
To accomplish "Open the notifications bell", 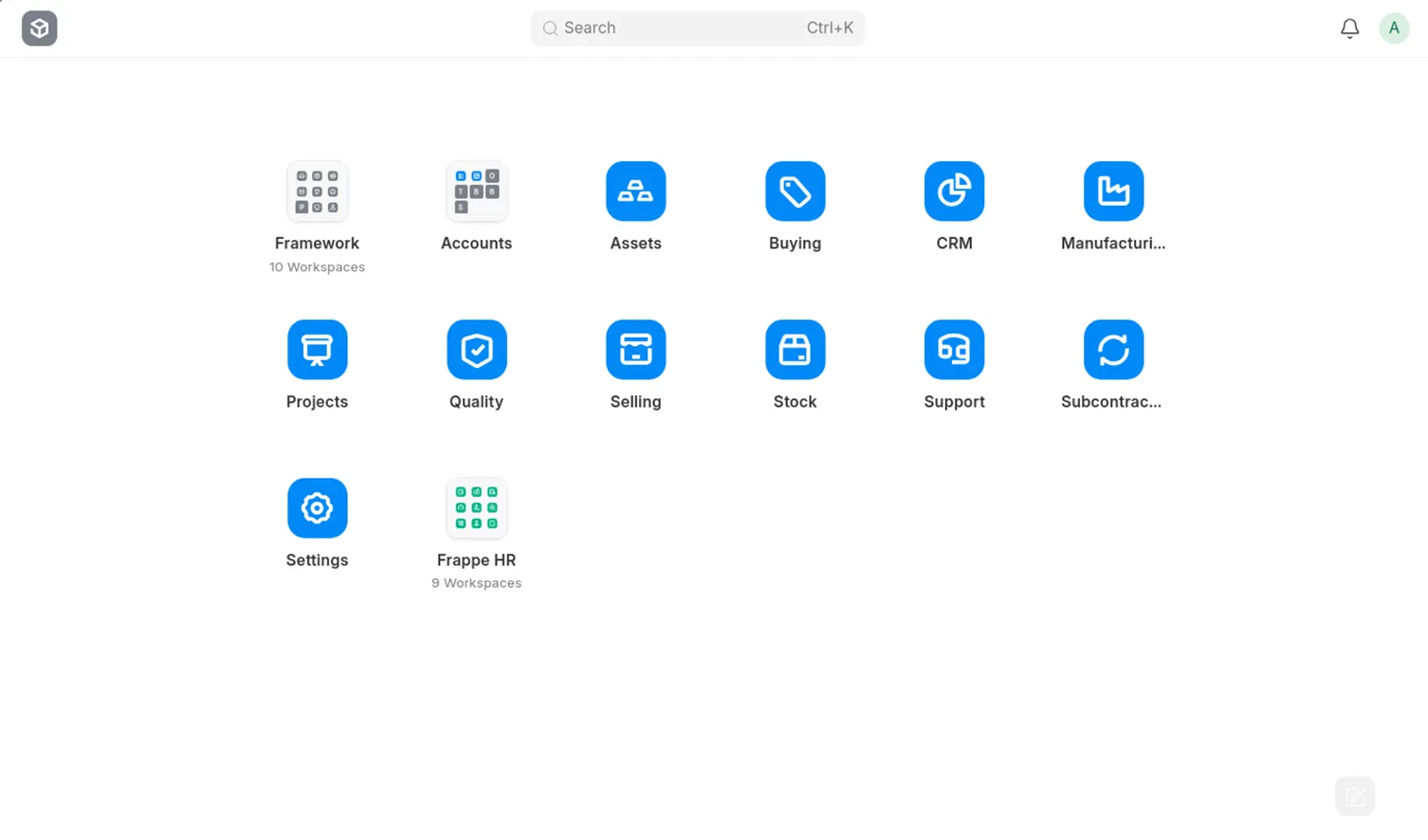I will coord(1349,28).
